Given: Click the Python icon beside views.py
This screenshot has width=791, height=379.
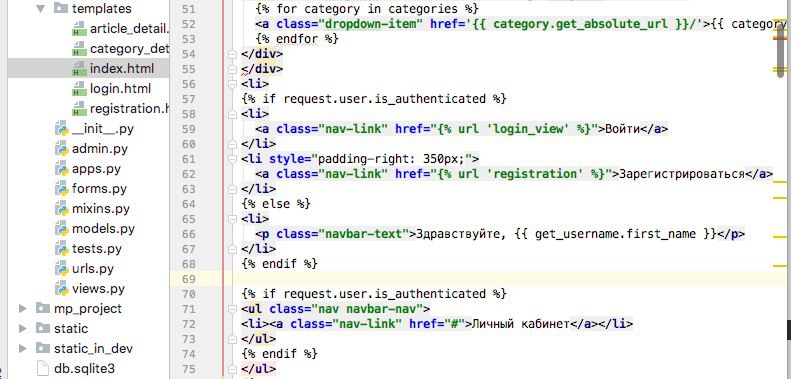Looking at the screenshot, I should tap(62, 289).
